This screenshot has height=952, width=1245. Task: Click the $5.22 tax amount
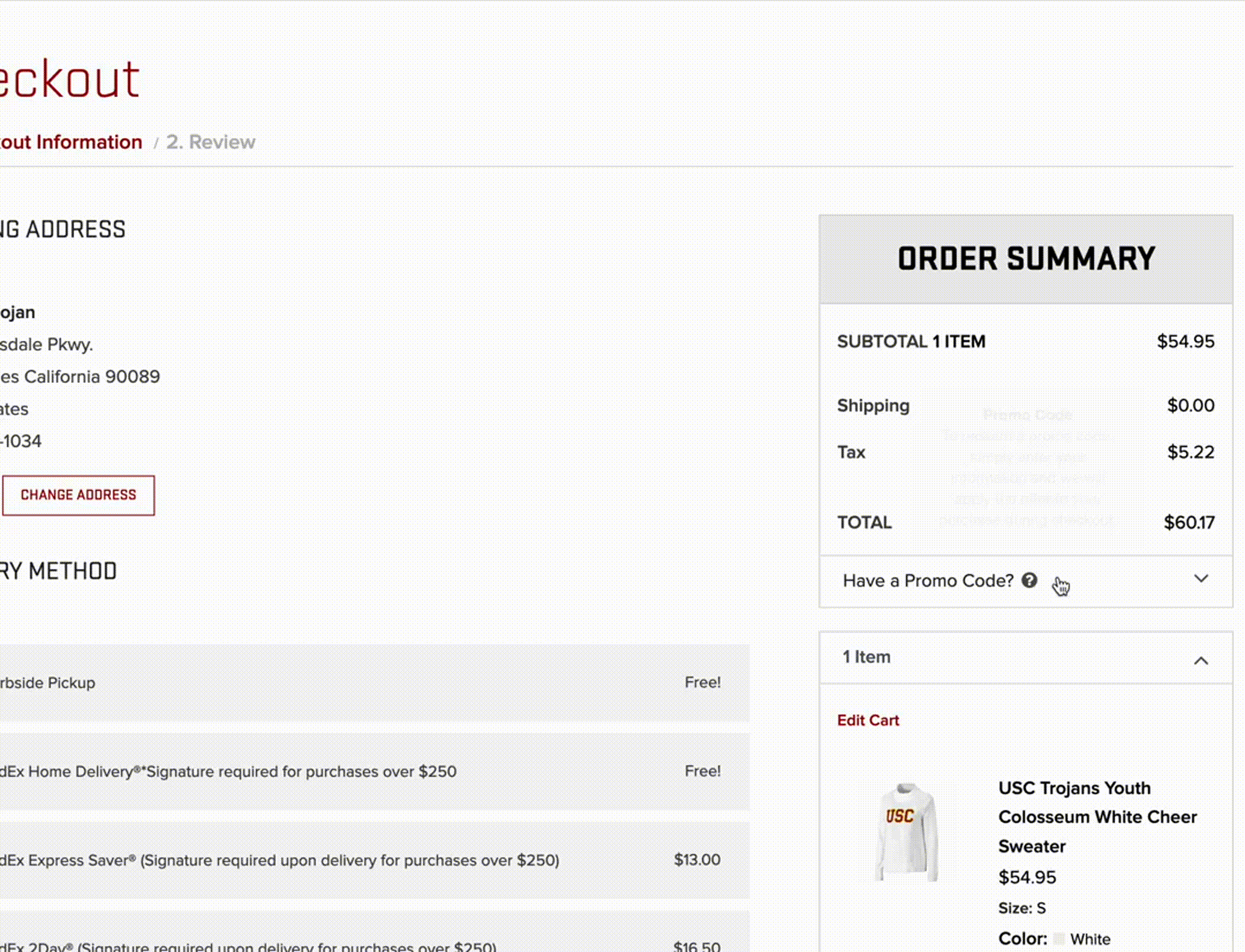(1191, 452)
